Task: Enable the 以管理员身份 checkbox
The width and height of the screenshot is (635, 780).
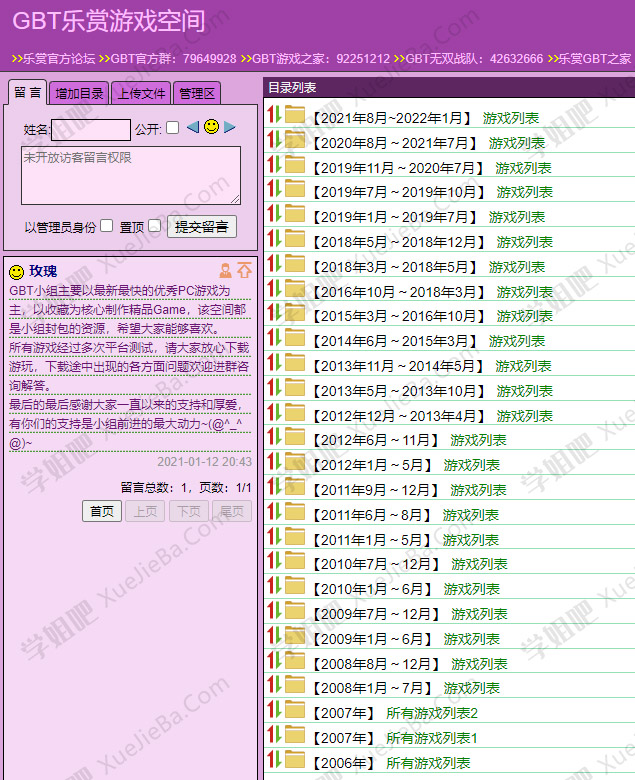Action: [x=106, y=226]
